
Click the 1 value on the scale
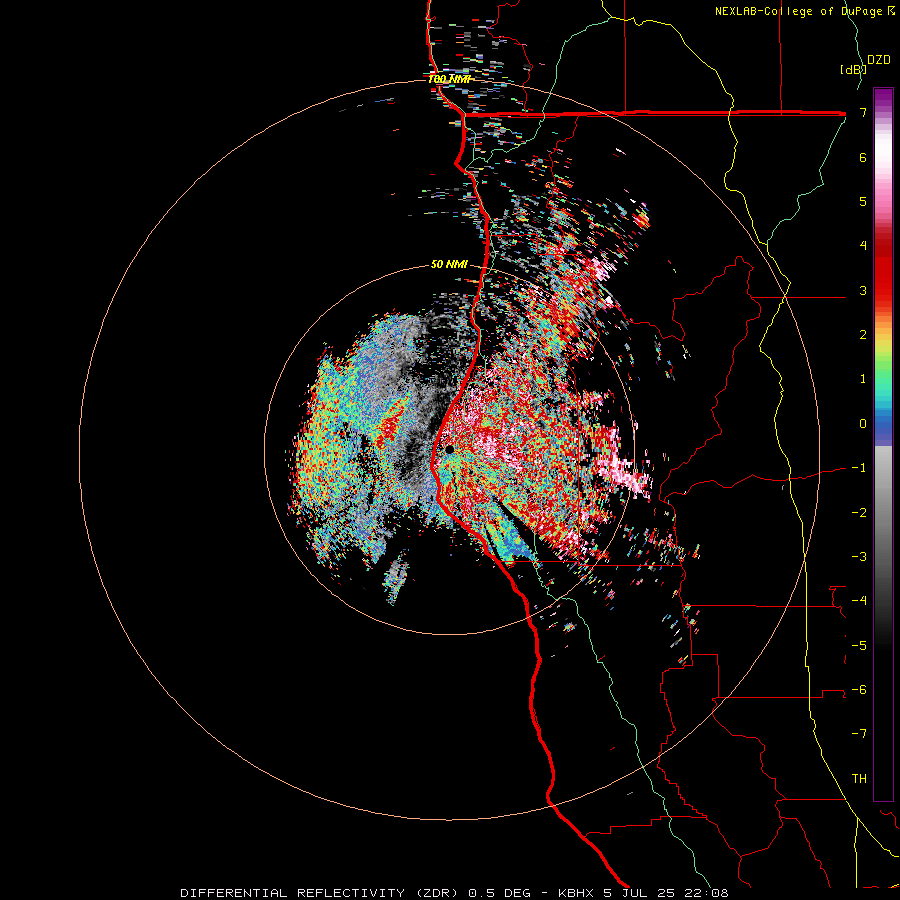tap(863, 379)
